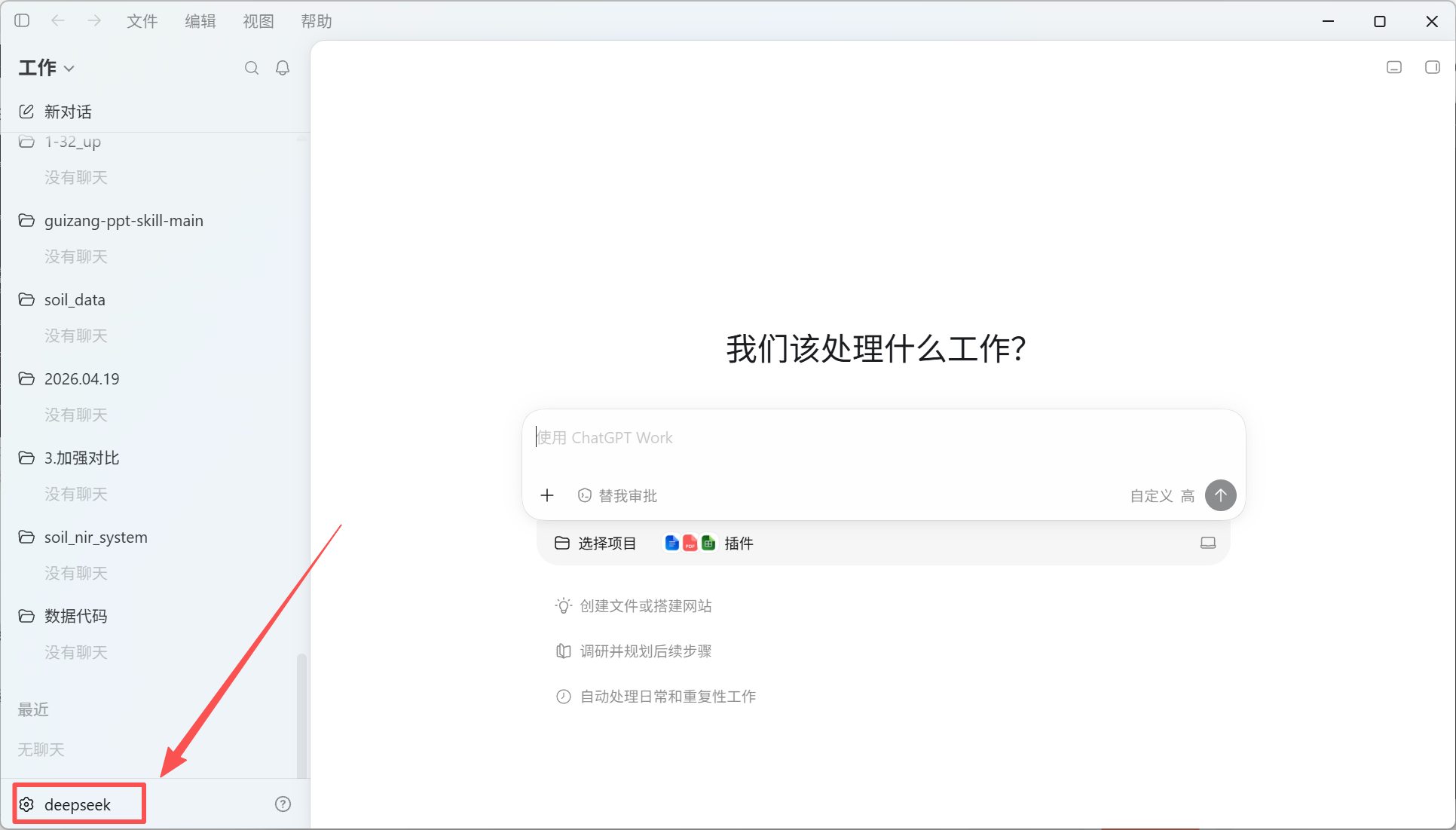The width and height of the screenshot is (1456, 830).
Task: Toggle 替我审批 approval mode
Action: [617, 495]
